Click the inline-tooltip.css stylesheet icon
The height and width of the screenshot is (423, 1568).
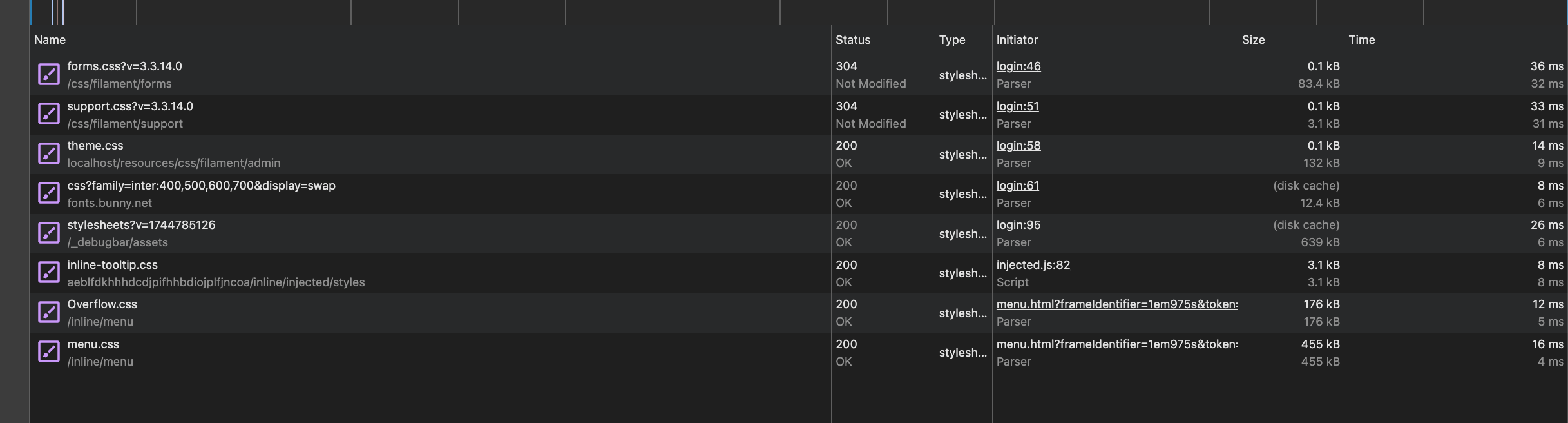point(49,273)
